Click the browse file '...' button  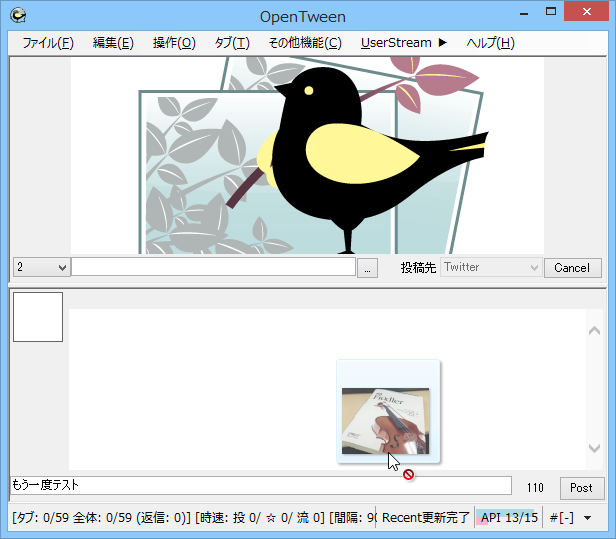(367, 268)
